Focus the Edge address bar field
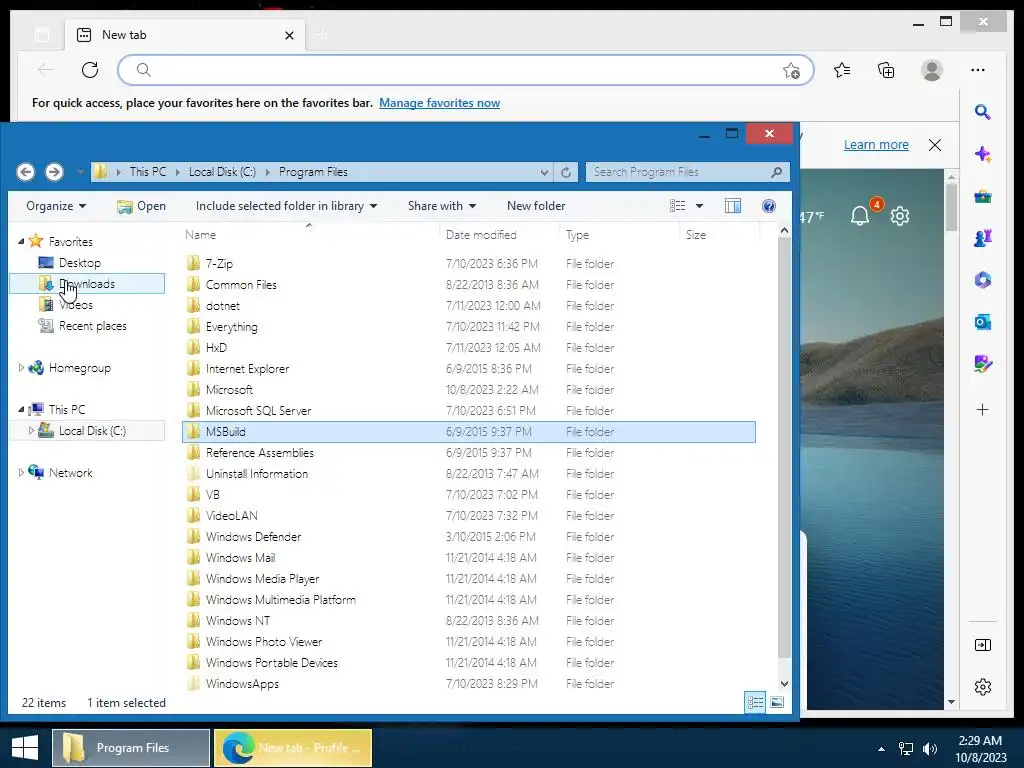This screenshot has height=768, width=1024. (x=466, y=70)
